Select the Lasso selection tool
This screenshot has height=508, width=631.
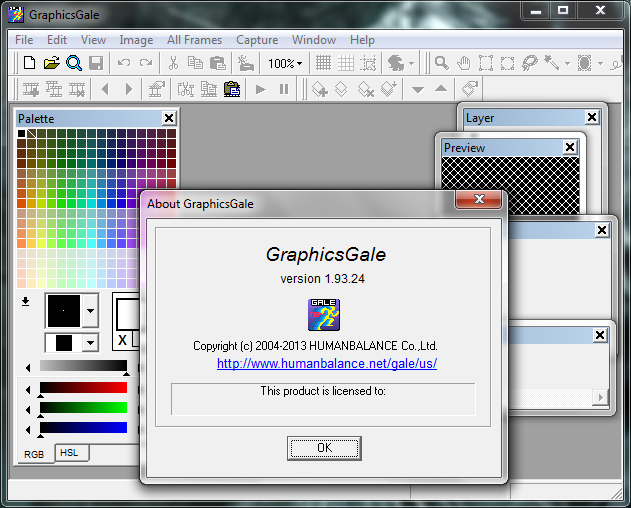[530, 63]
